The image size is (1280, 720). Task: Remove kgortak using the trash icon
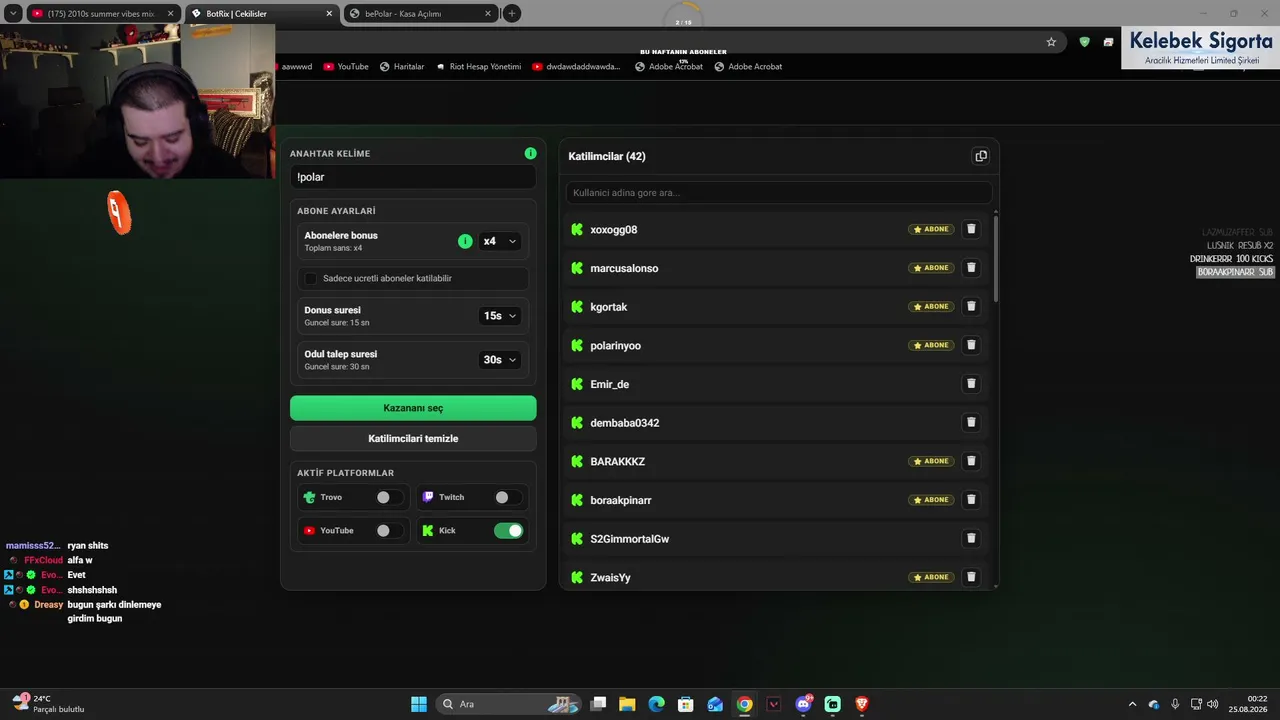(x=971, y=306)
